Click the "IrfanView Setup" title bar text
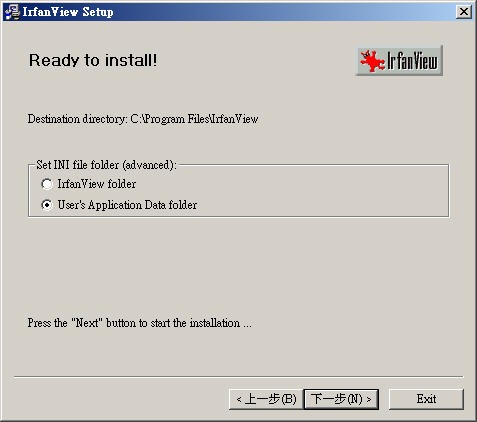 [x=68, y=12]
